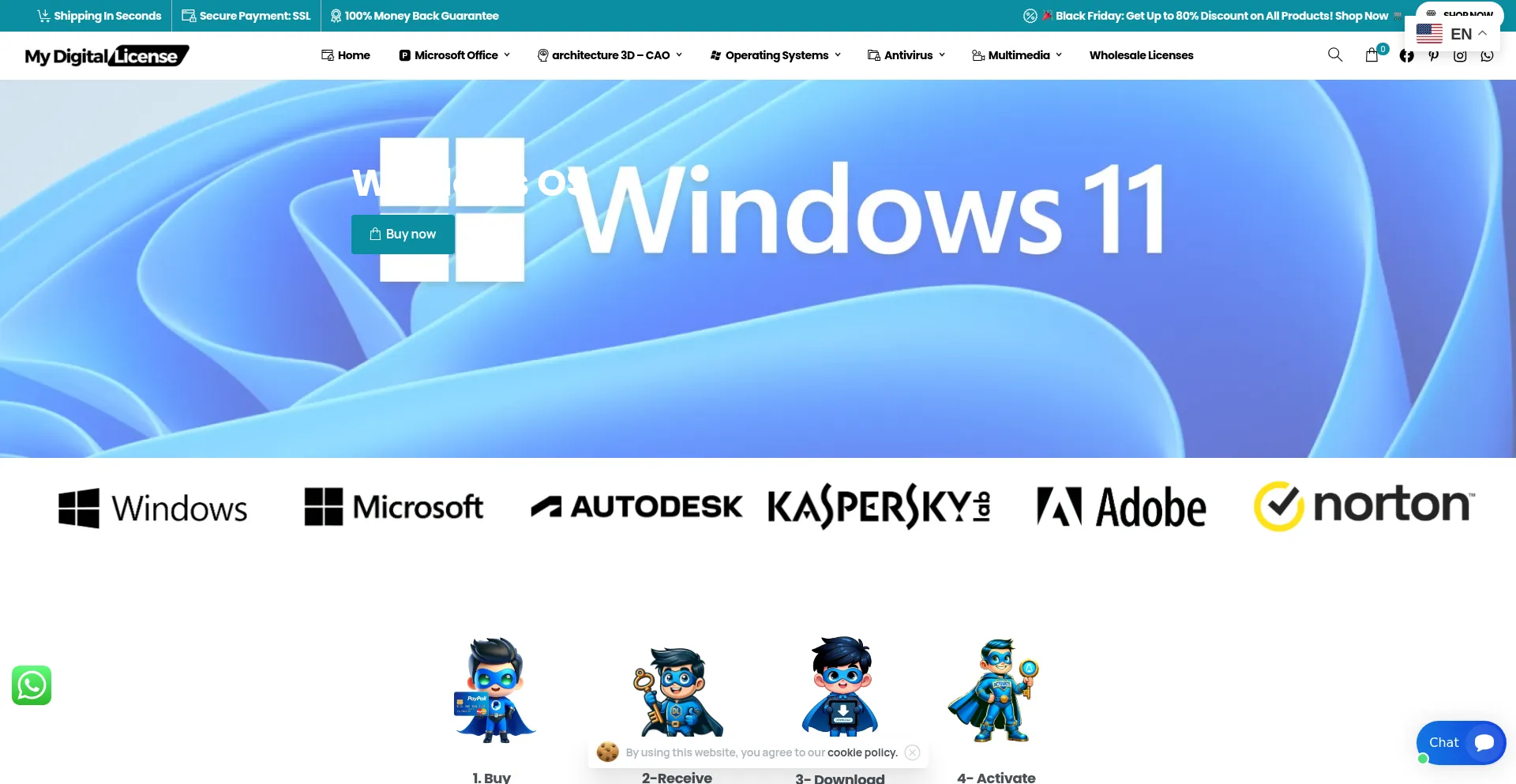Screen dimensions: 1516x784
Task: Click the Adobe brand logo
Action: [x=1121, y=507]
